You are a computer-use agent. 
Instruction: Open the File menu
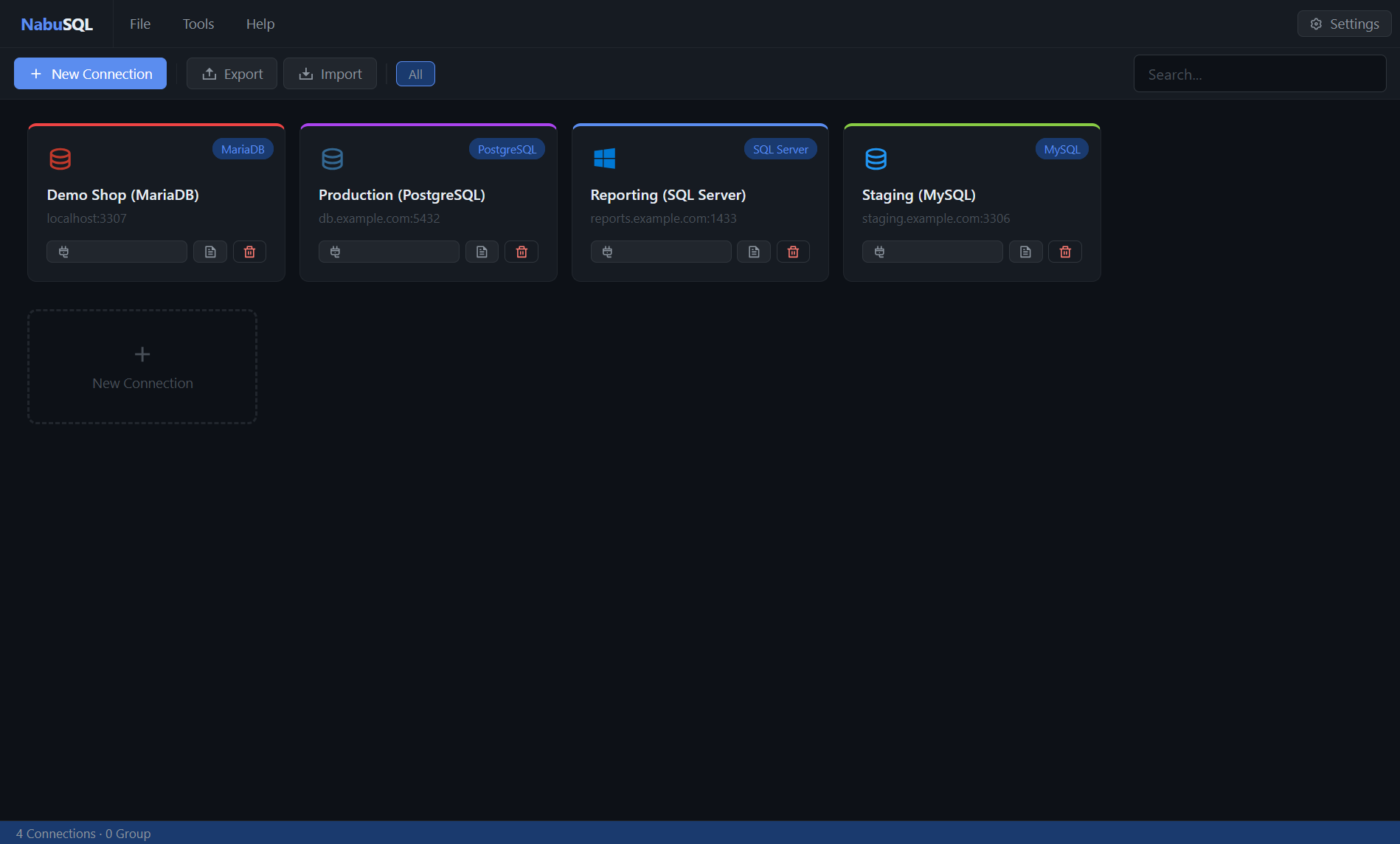140,24
